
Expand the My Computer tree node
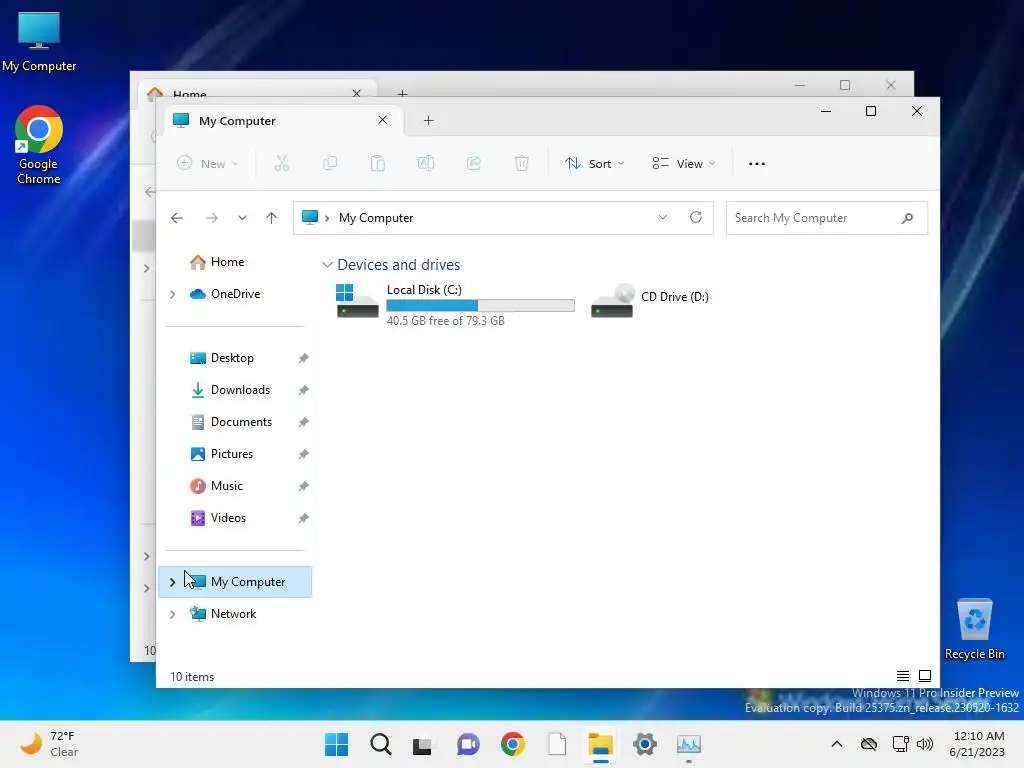click(172, 582)
